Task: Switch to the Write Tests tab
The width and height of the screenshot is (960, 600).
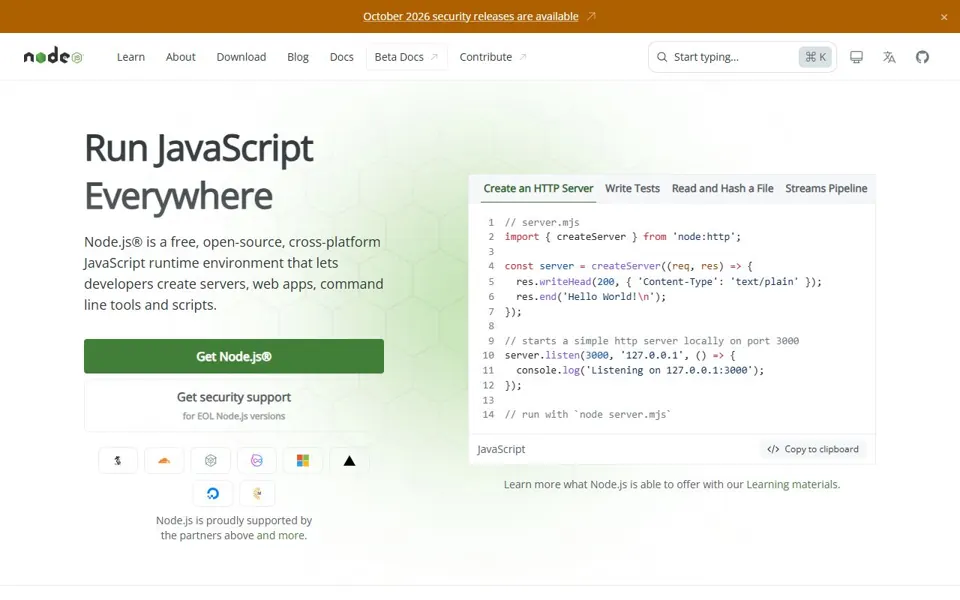Action: pyautogui.click(x=632, y=189)
